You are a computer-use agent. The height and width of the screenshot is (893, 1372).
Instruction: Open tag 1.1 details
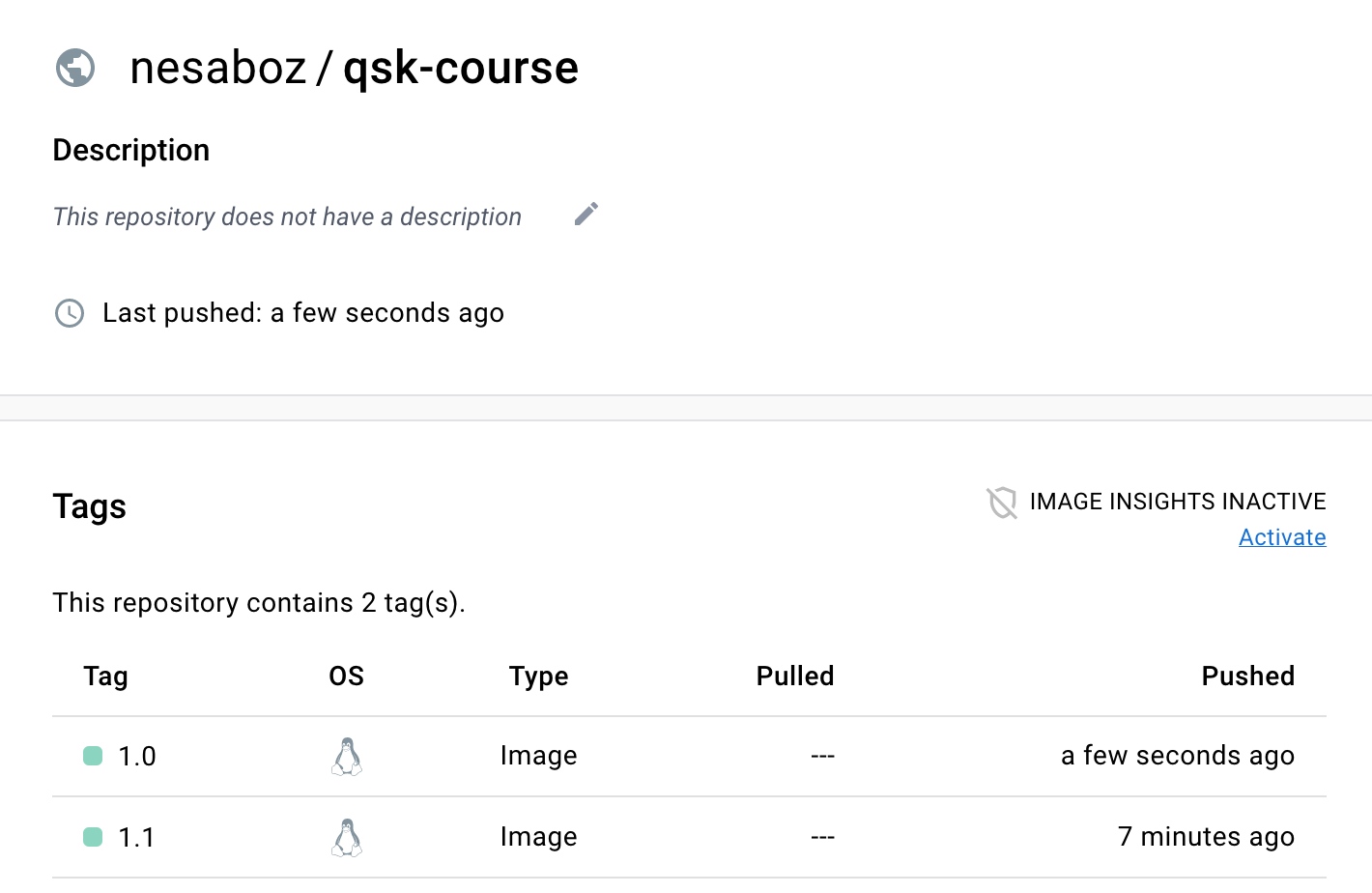click(137, 838)
